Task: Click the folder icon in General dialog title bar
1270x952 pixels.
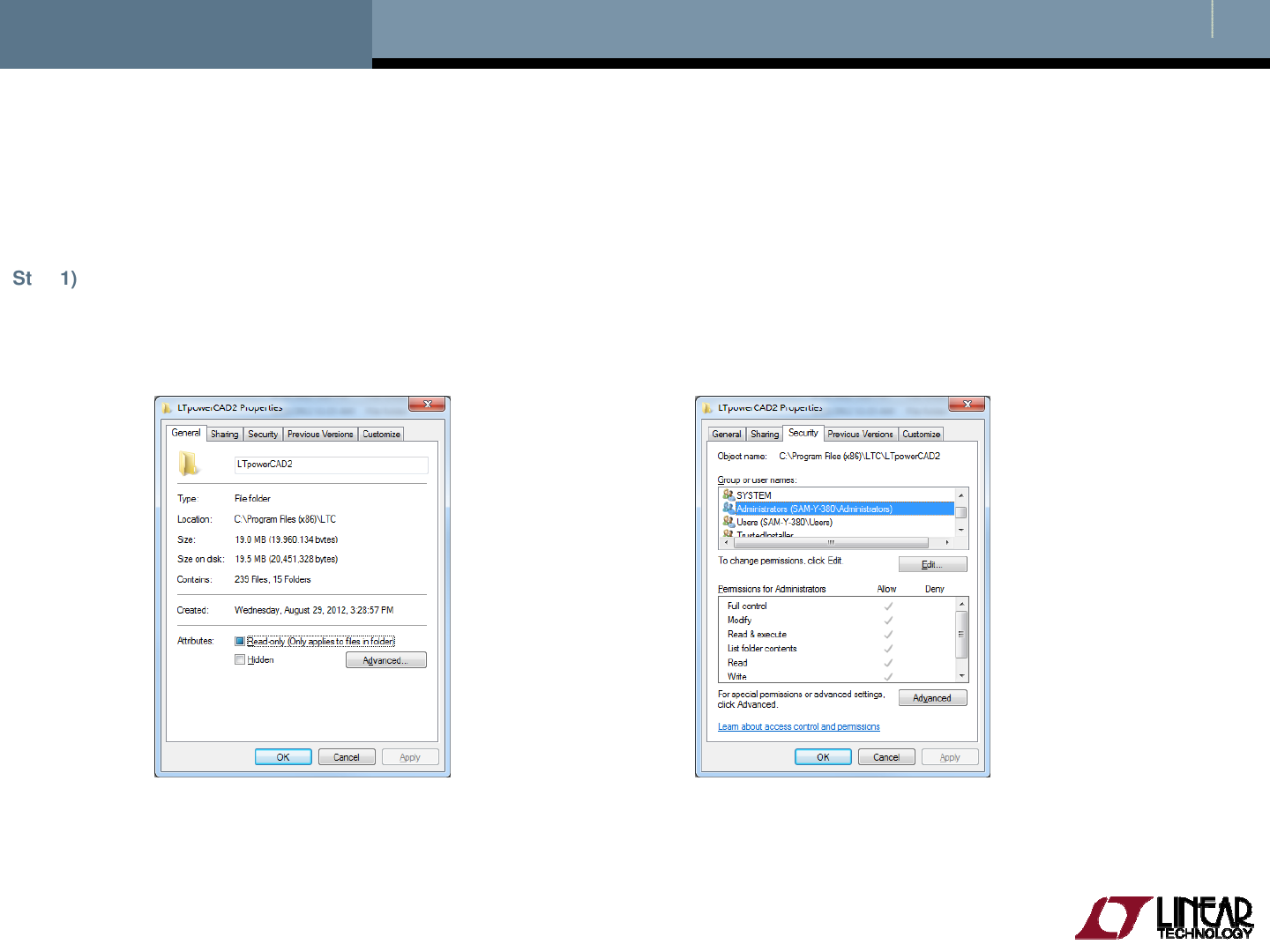Action: (x=168, y=406)
